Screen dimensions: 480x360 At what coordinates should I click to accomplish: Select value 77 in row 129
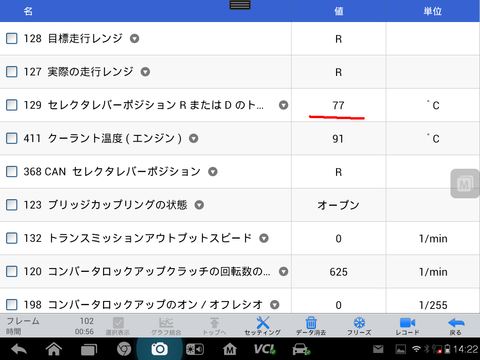(x=338, y=105)
